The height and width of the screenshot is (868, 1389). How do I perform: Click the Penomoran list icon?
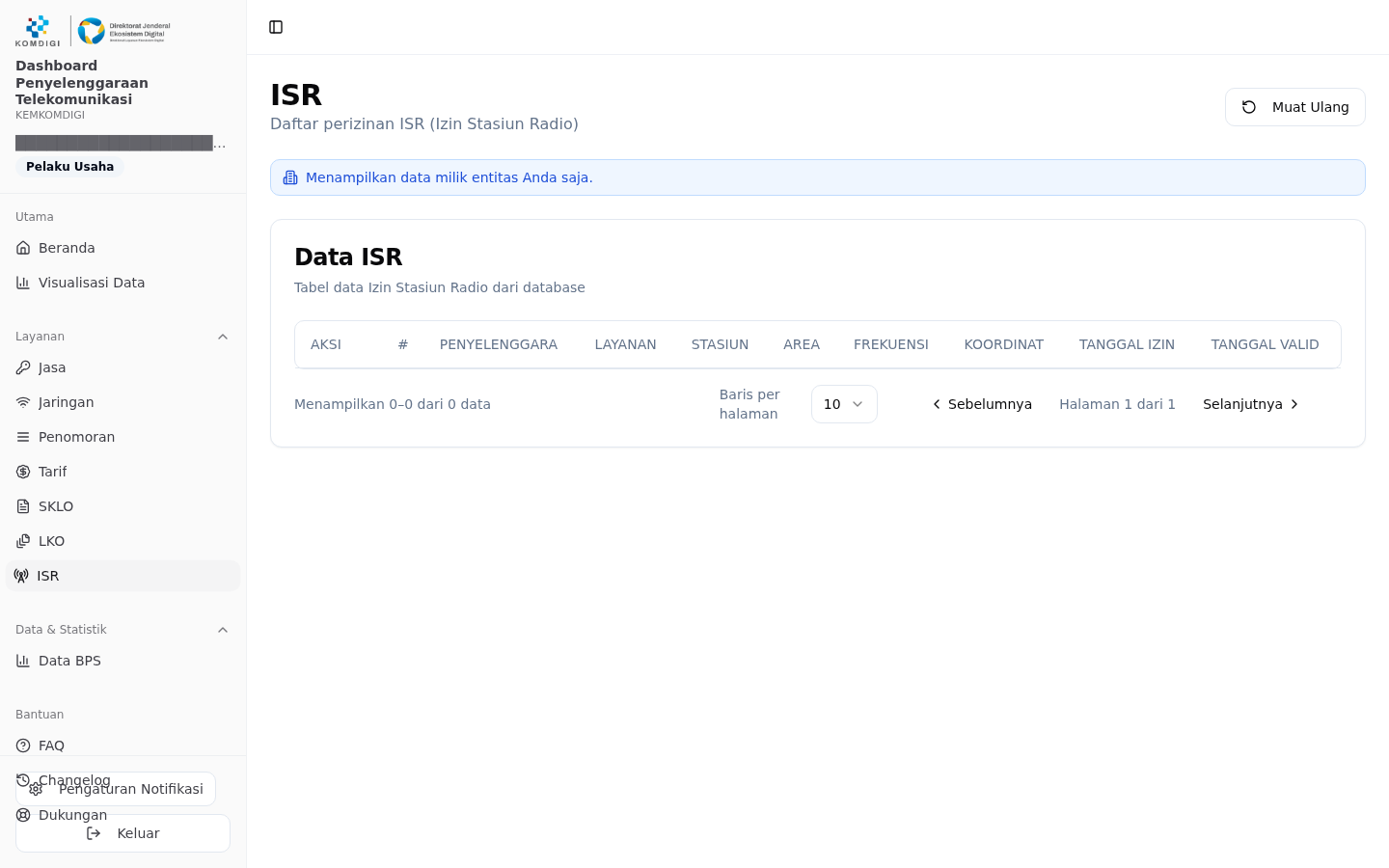tap(23, 437)
